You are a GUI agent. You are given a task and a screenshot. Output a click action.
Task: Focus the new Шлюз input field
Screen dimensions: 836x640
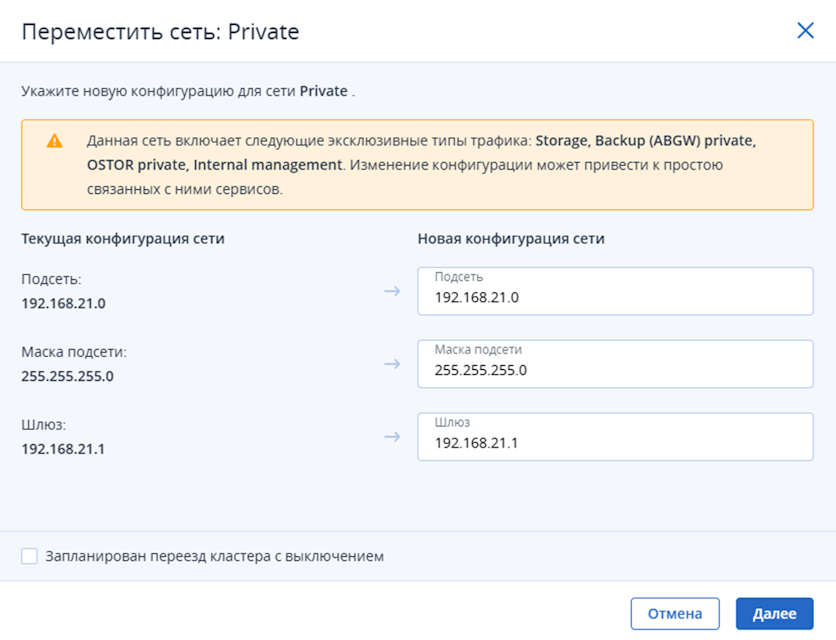click(x=615, y=437)
